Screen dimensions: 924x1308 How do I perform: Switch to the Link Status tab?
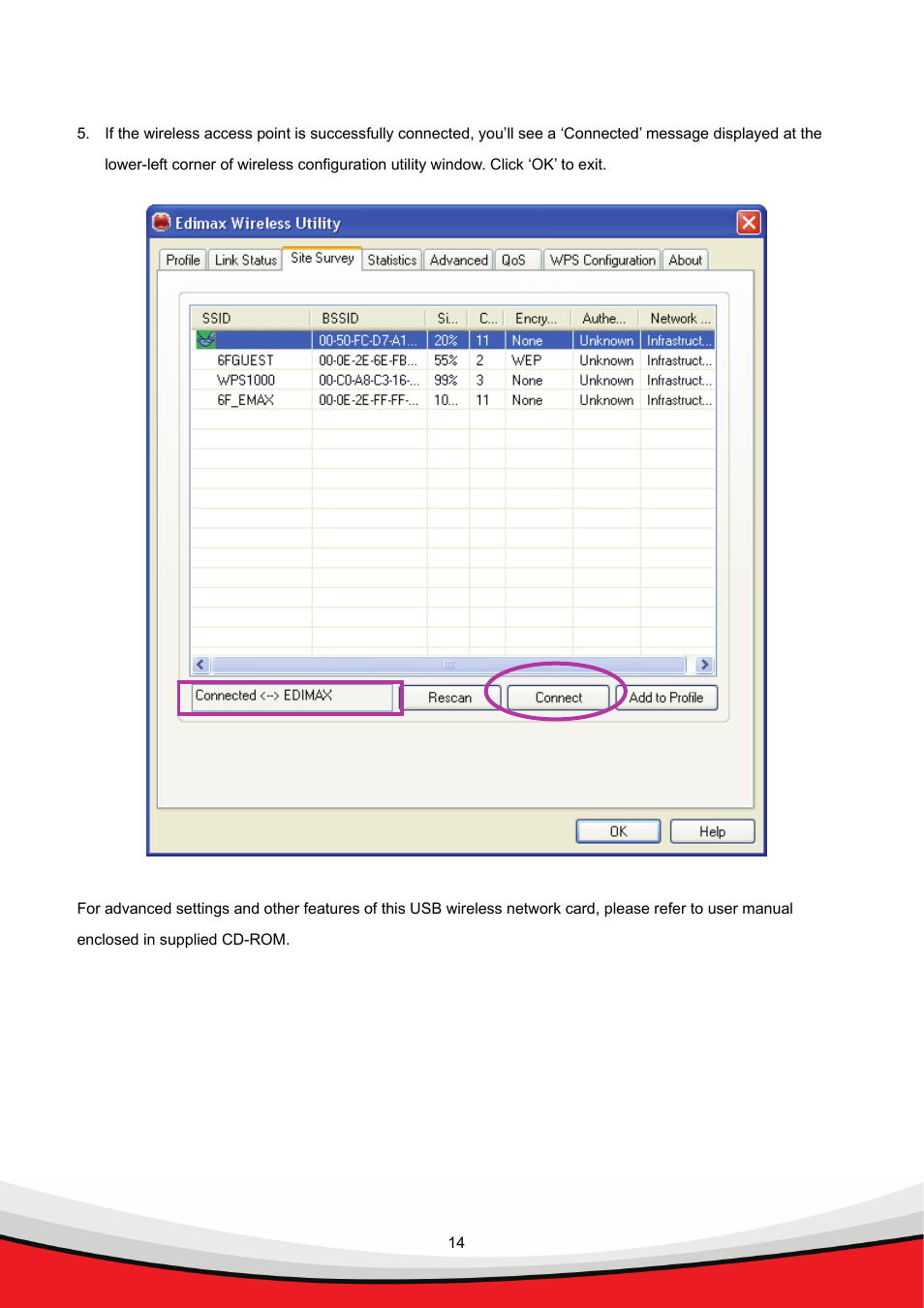(245, 260)
